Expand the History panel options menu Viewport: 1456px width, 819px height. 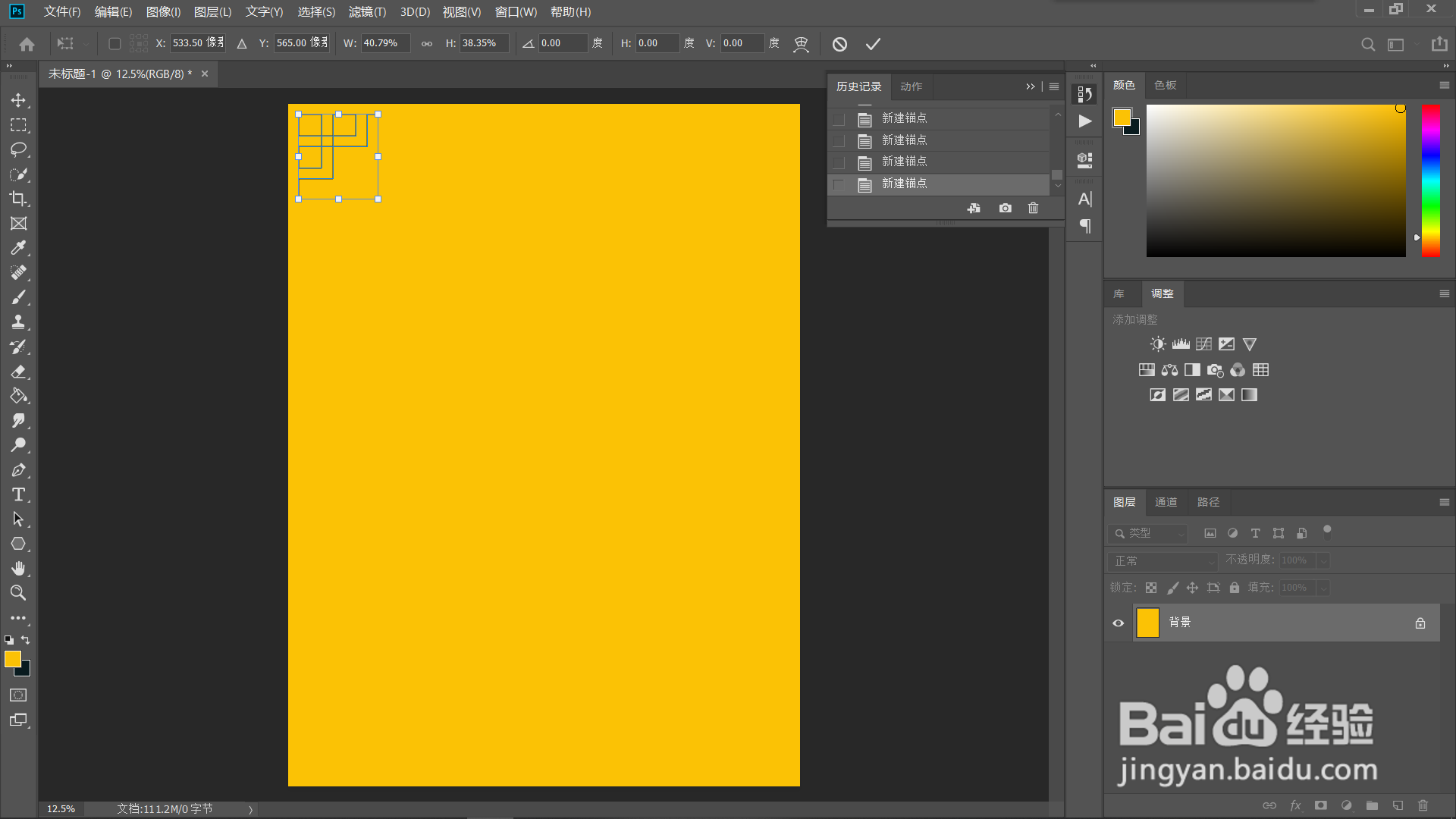point(1054,86)
